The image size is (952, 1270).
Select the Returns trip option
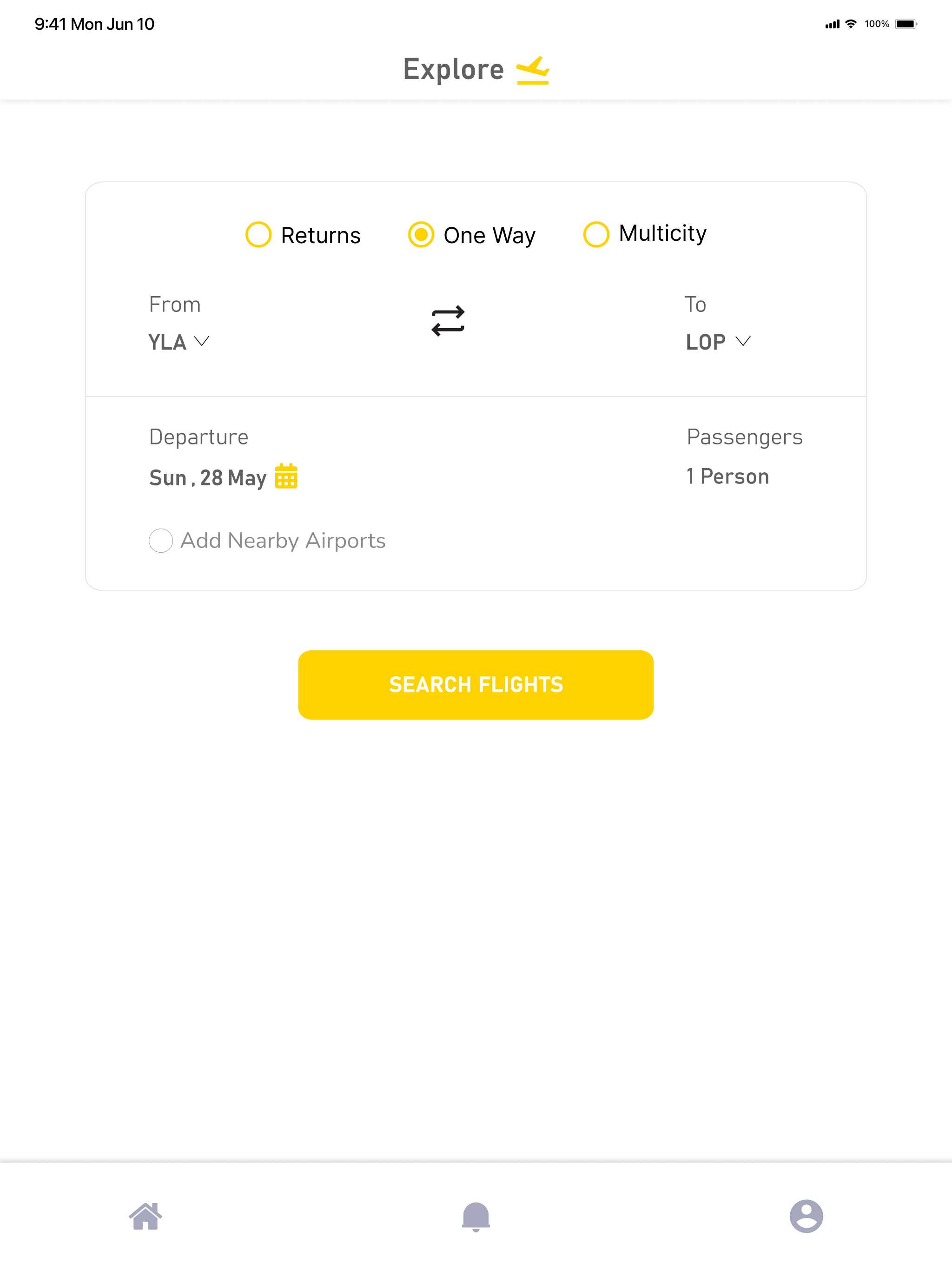tap(303, 235)
